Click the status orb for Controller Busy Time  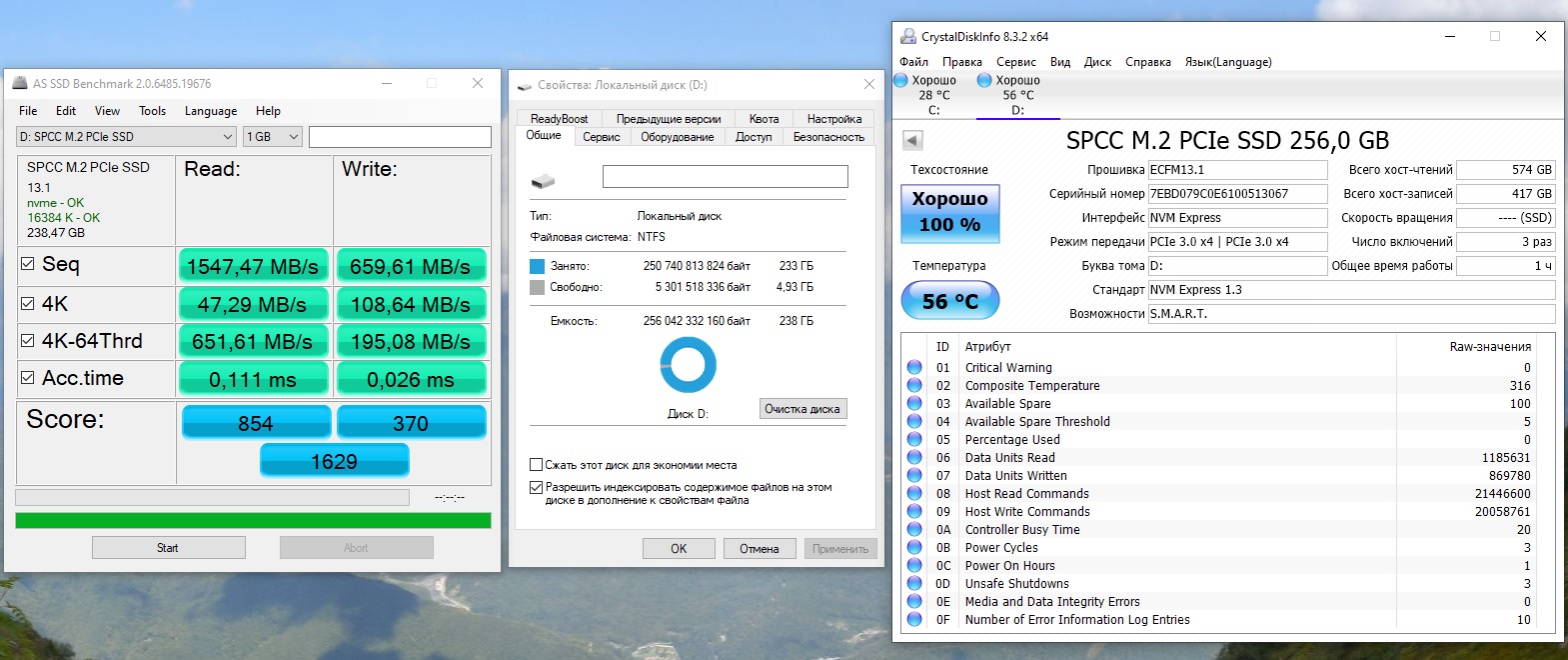pyautogui.click(x=914, y=529)
